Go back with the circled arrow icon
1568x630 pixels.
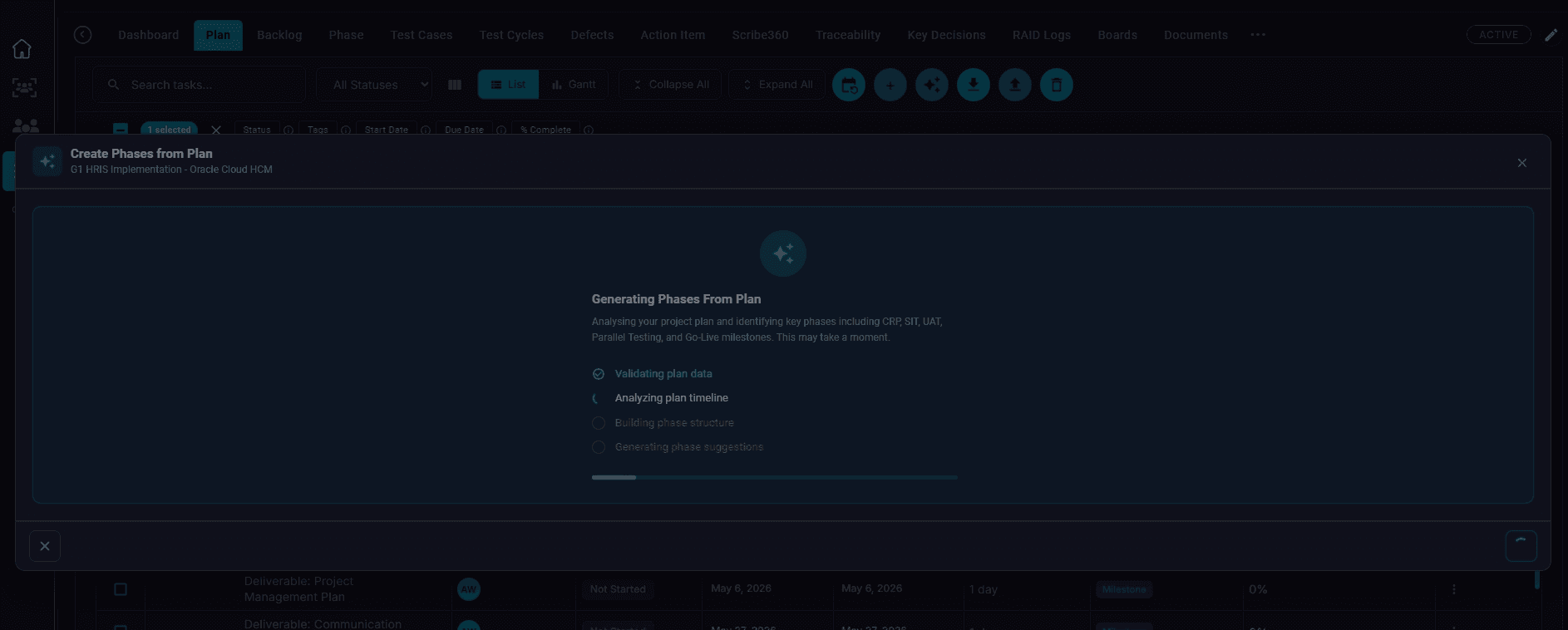tap(82, 34)
